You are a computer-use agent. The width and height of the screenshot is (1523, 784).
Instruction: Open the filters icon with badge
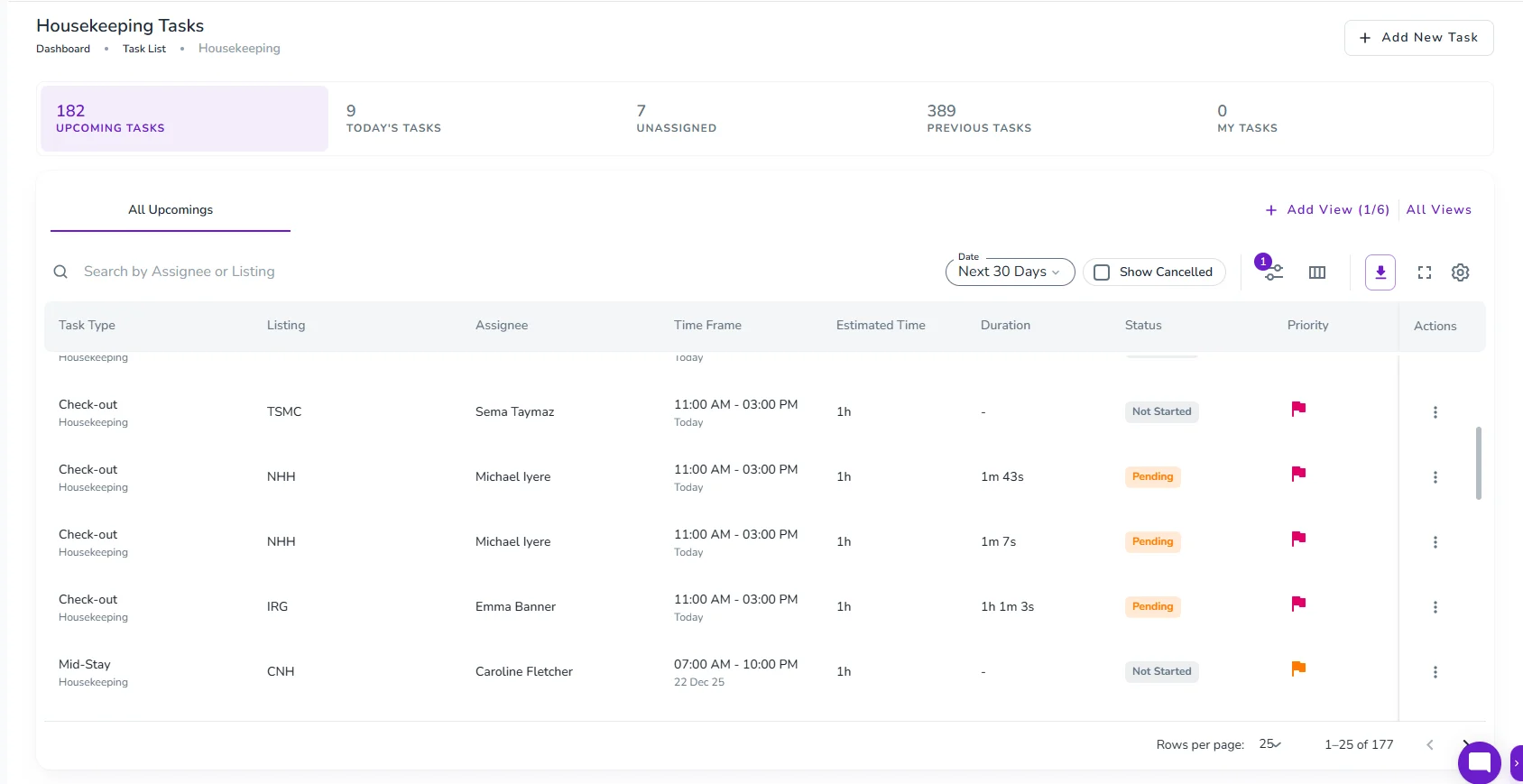(x=1271, y=271)
